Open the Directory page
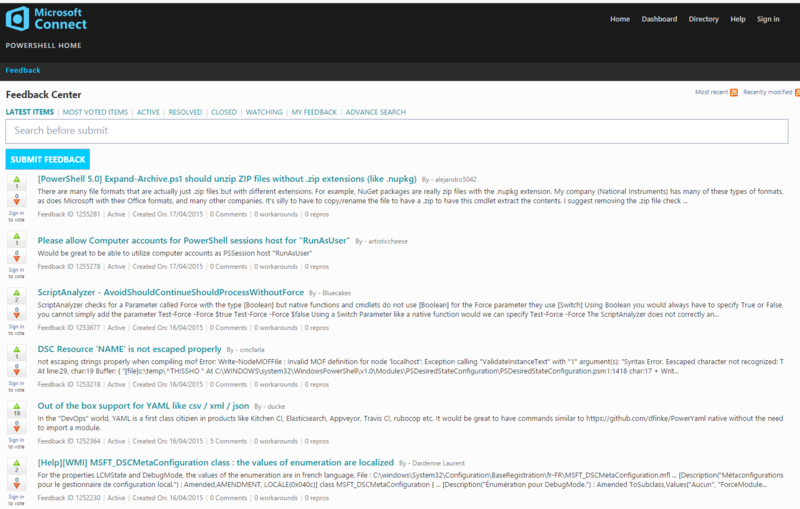 (704, 19)
